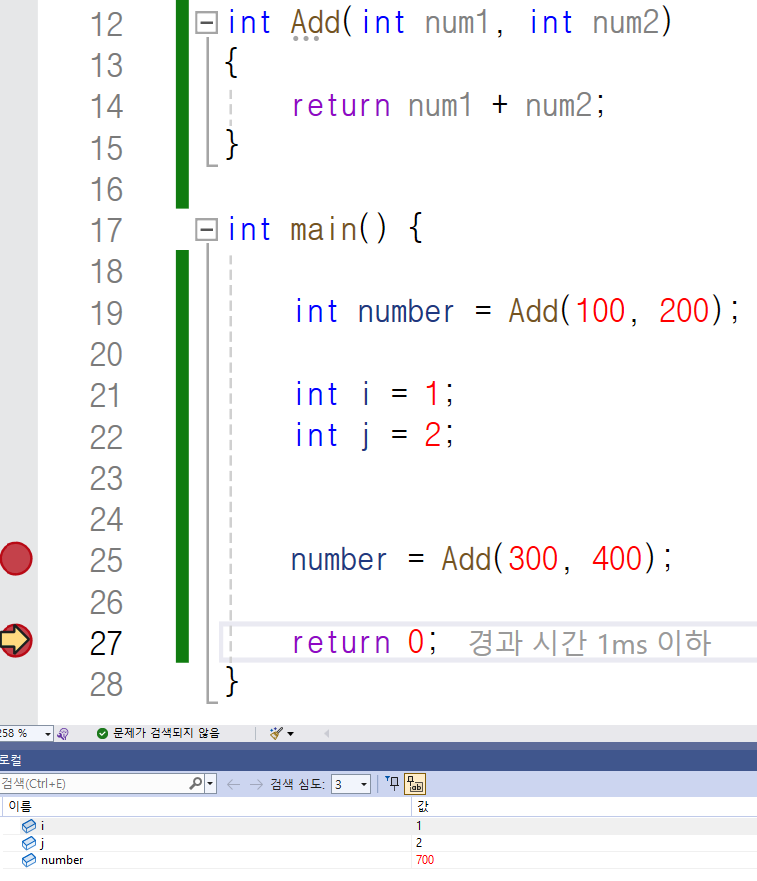Screen dimensions: 757x881
Task: Click the cube icon of variable i
Action: pos(29,825)
